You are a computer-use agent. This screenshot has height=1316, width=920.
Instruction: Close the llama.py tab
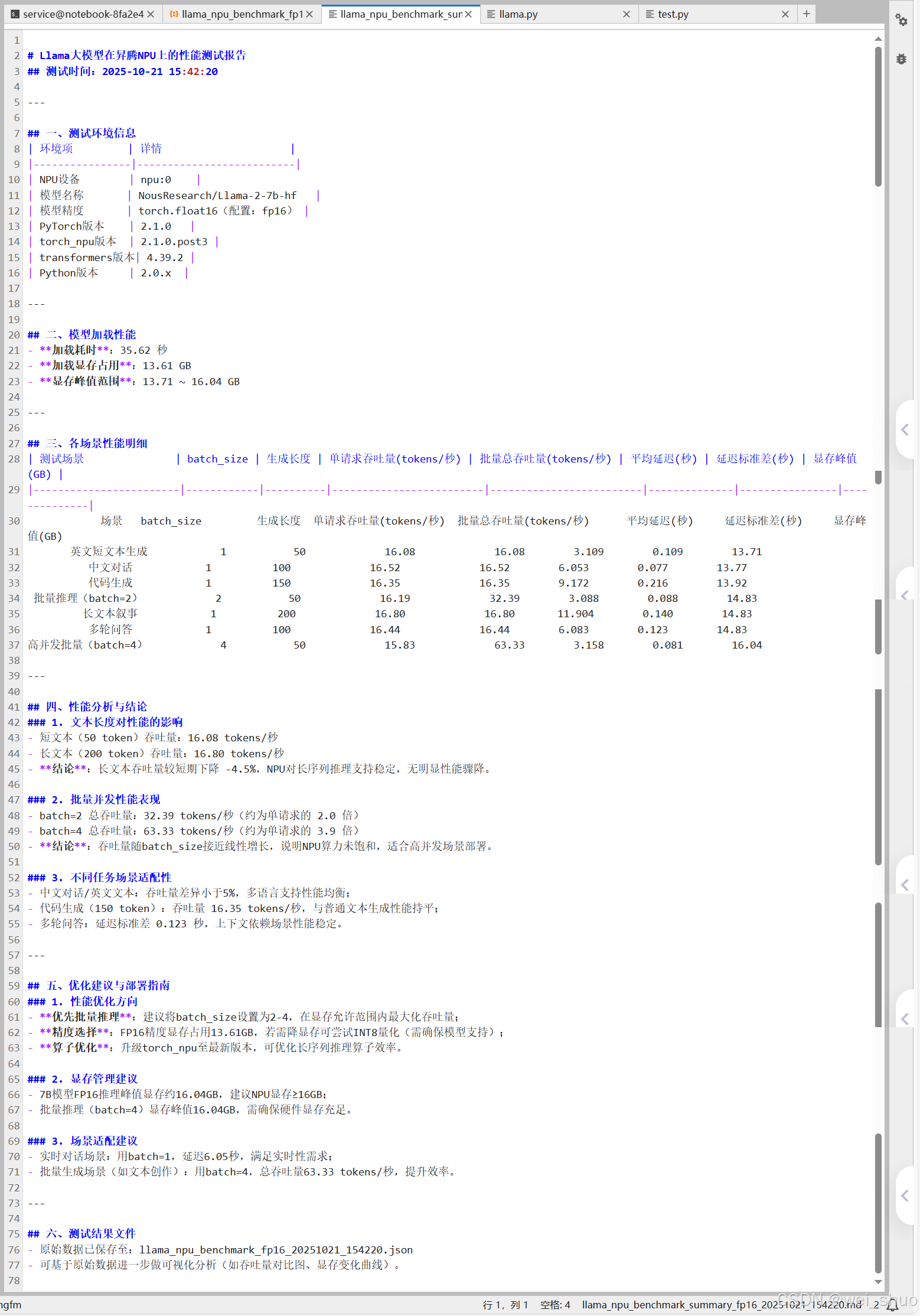pos(627,14)
